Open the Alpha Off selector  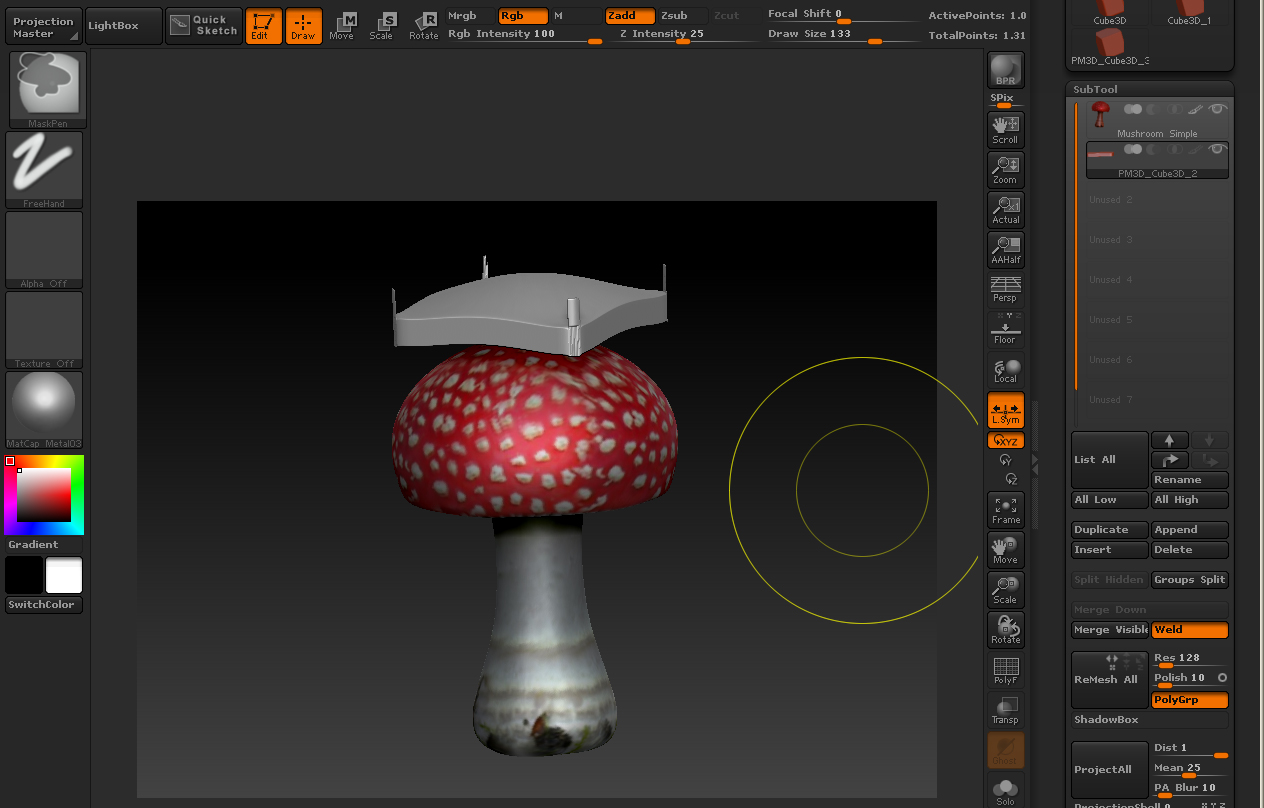pos(45,250)
